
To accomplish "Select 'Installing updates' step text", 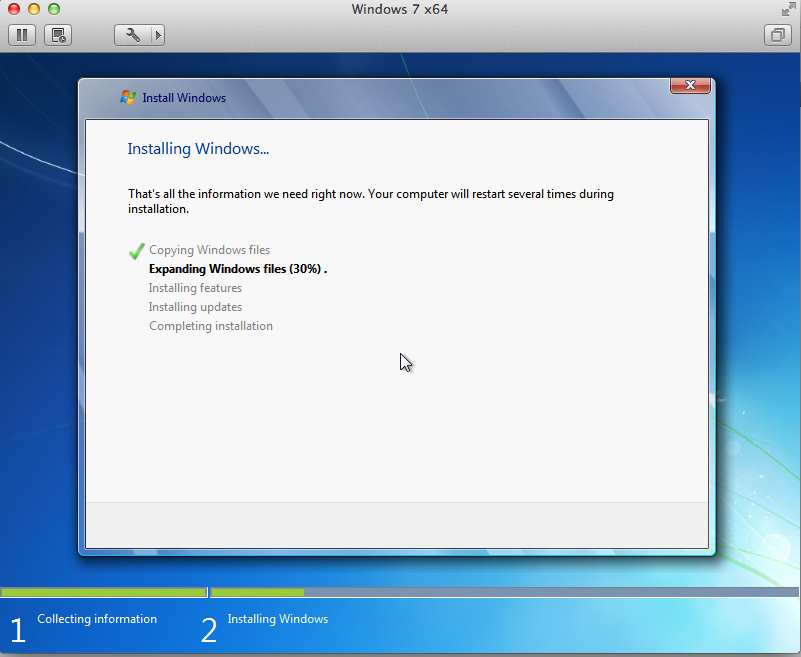I will pyautogui.click(x=195, y=307).
